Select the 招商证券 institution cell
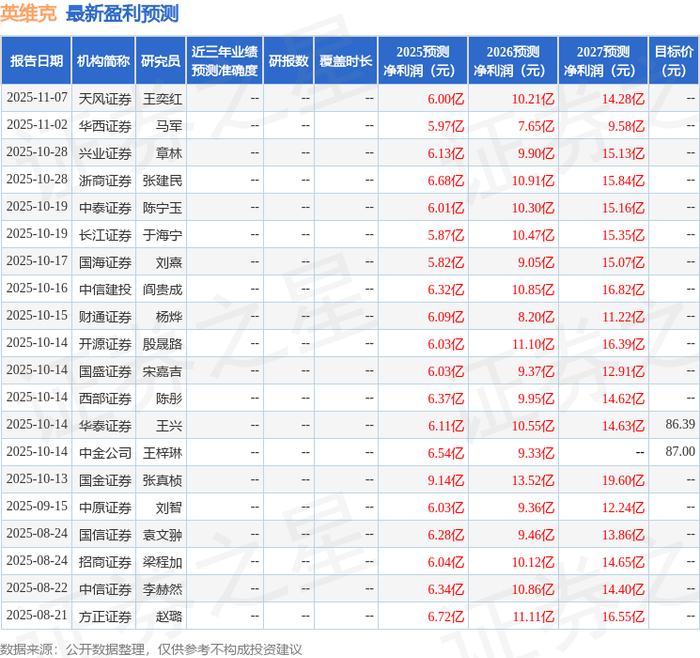The width and height of the screenshot is (700, 658). [x=105, y=562]
